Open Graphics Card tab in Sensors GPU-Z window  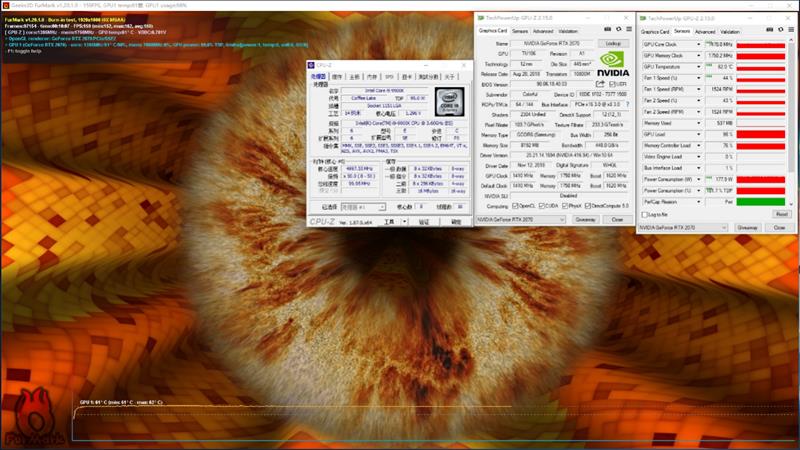coord(655,32)
